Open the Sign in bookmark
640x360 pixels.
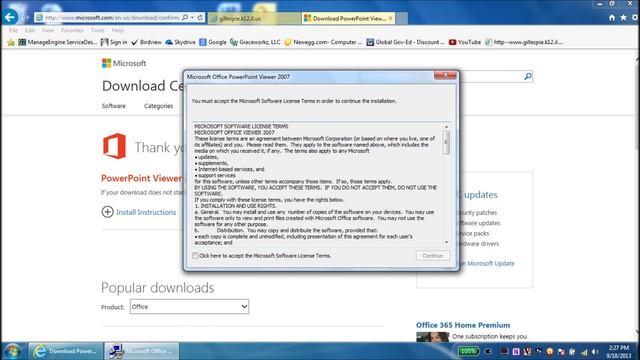[x=114, y=42]
